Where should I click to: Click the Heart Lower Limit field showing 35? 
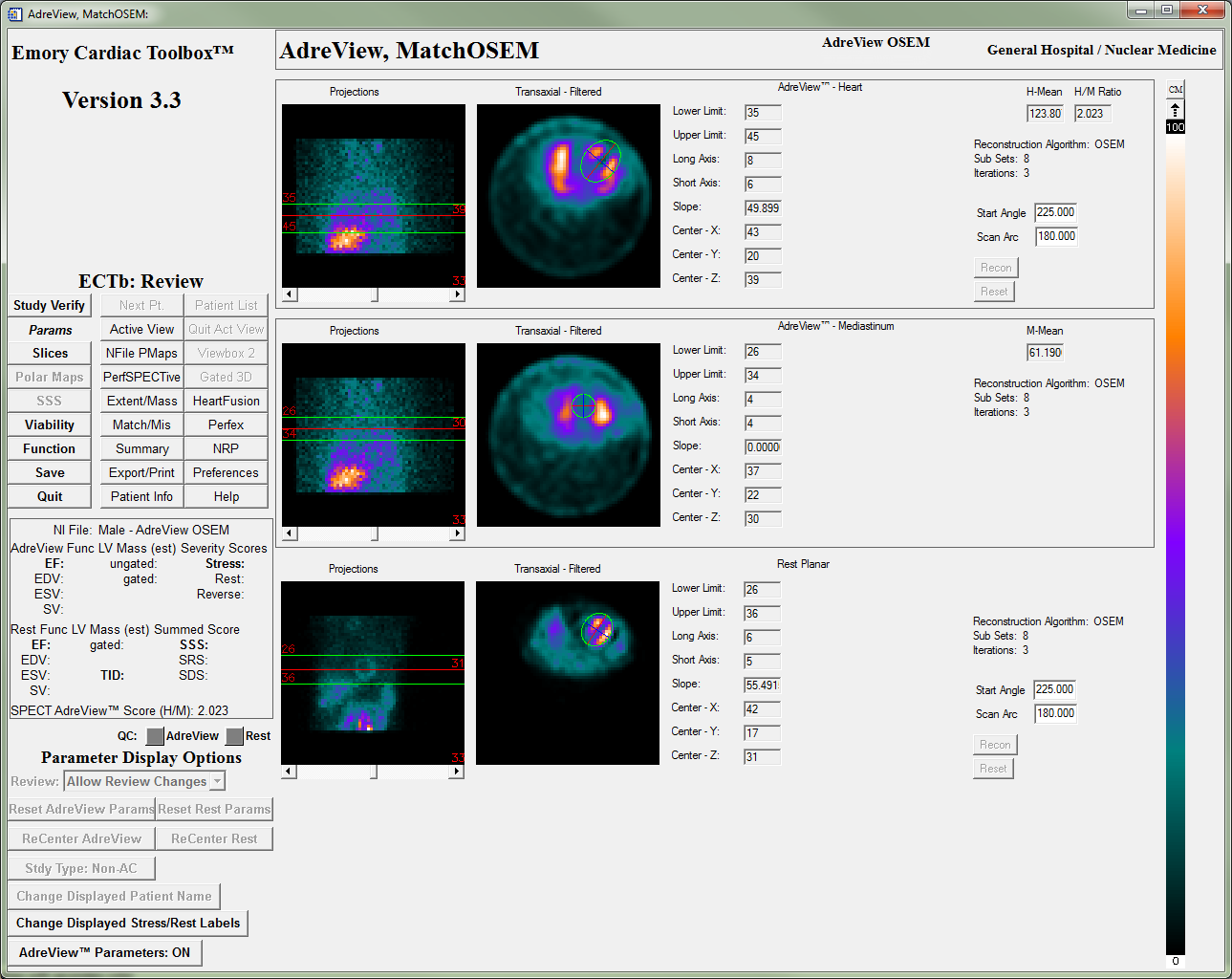click(763, 113)
